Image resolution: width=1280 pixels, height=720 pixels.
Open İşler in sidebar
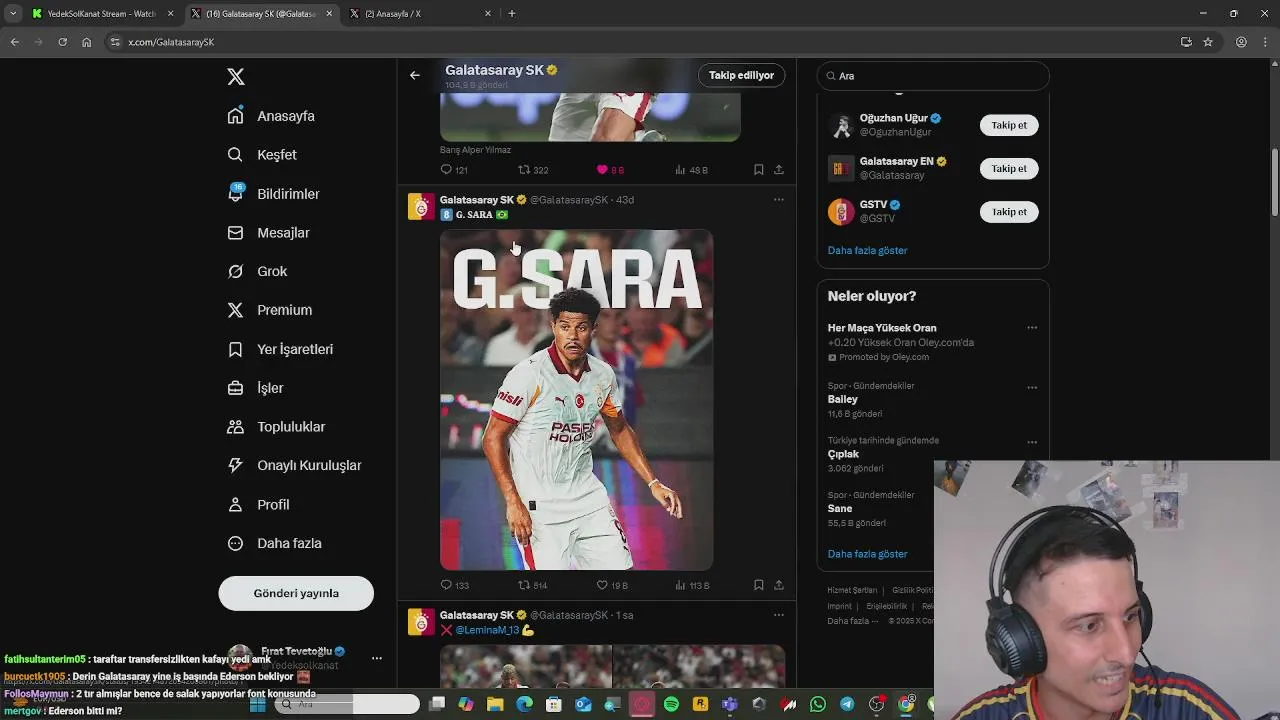(255, 388)
